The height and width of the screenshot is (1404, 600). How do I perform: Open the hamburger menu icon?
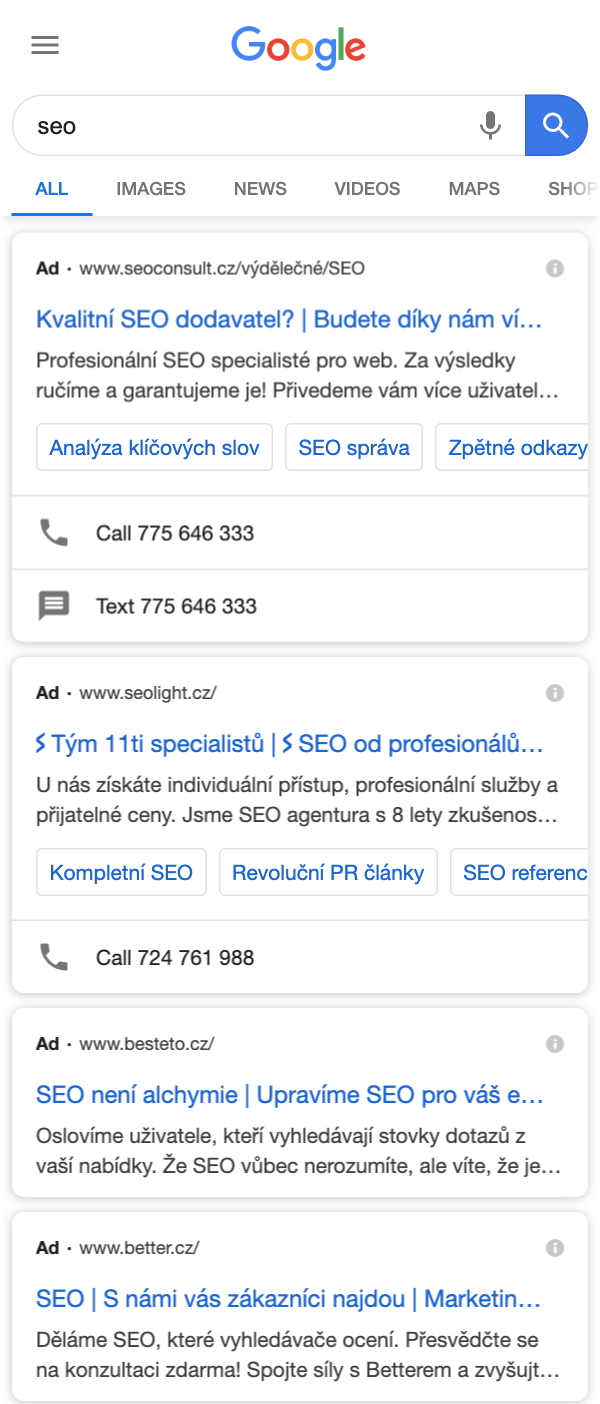45,45
